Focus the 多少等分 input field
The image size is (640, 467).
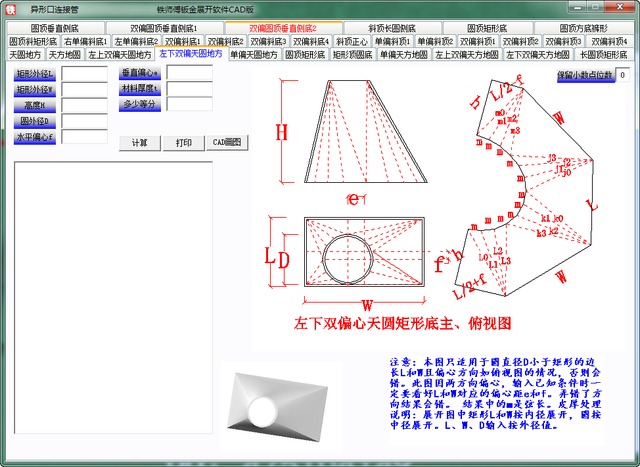(189, 104)
